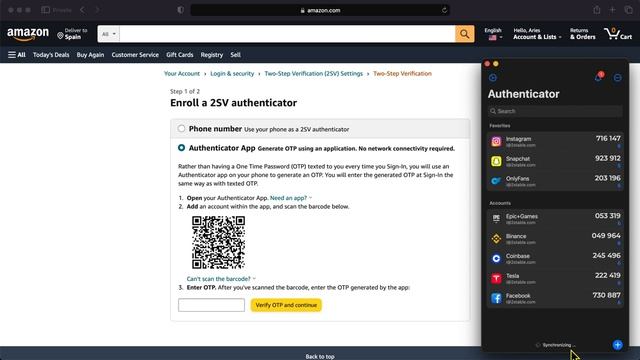The width and height of the screenshot is (640, 360).
Task: Expand Need an app? section
Action: [x=291, y=198]
